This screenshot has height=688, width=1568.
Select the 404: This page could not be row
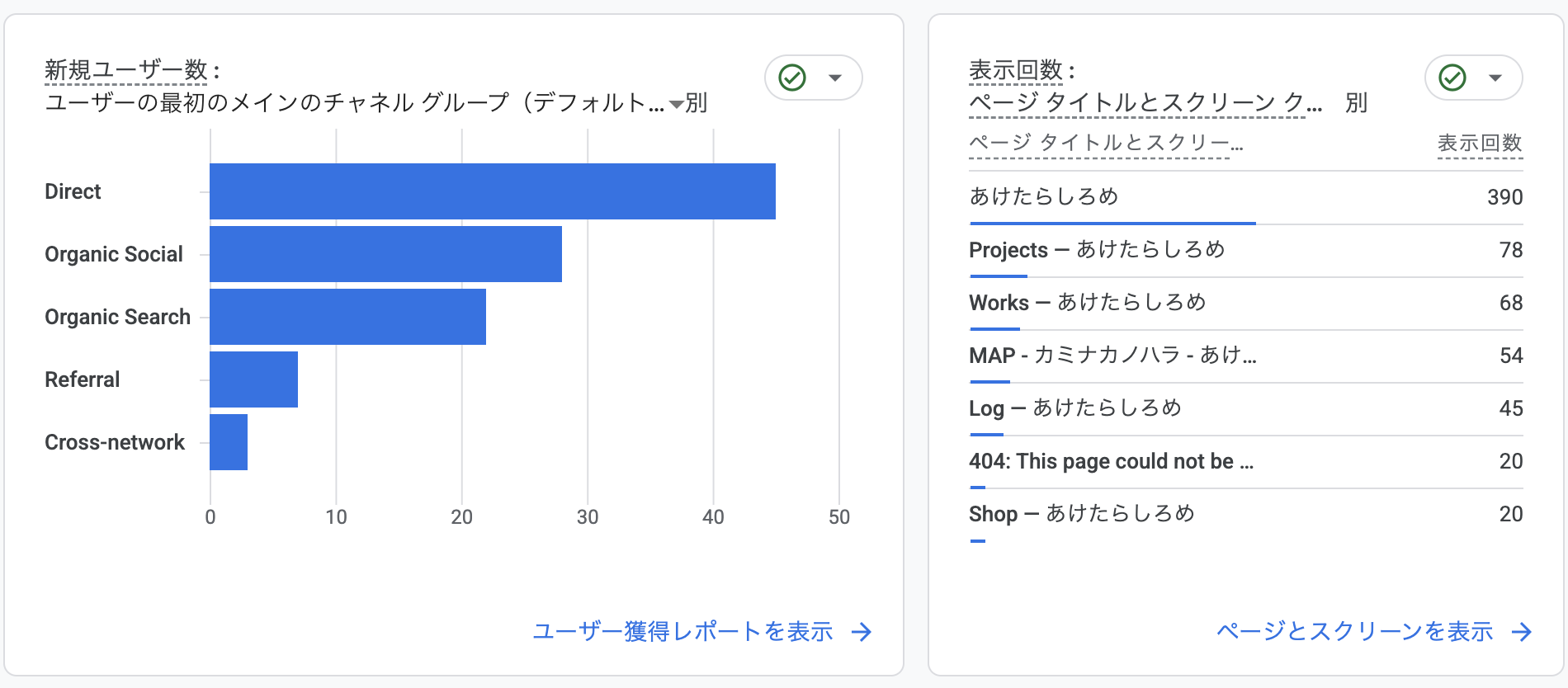pos(1246,461)
